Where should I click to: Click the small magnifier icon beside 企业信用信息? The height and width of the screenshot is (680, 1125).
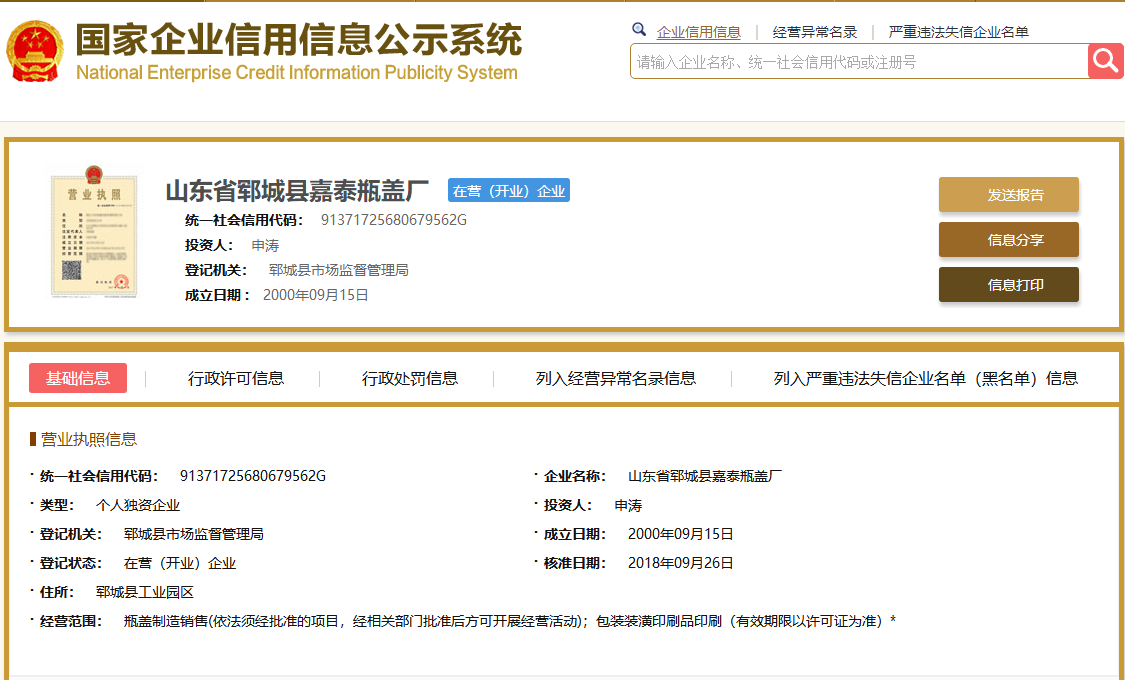coord(639,29)
